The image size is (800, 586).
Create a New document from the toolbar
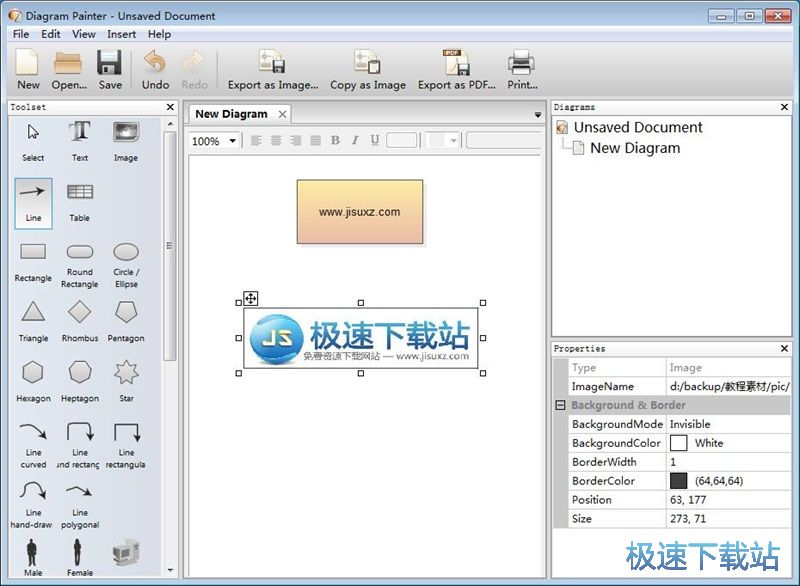(x=28, y=70)
